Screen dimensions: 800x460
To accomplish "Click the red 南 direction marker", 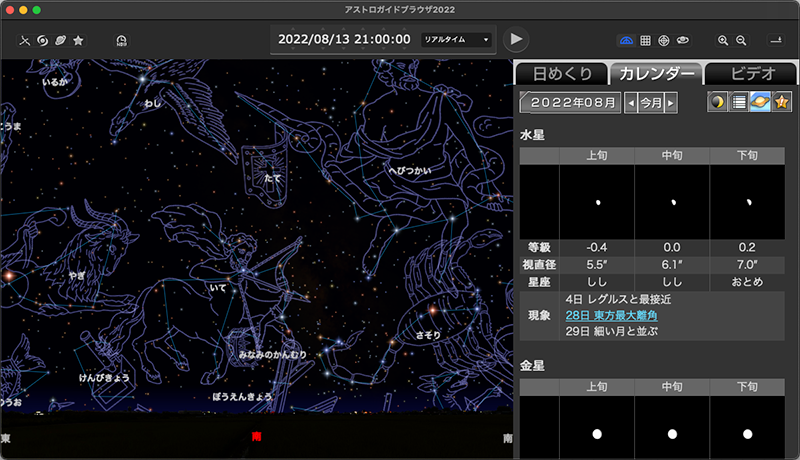I will (x=256, y=436).
